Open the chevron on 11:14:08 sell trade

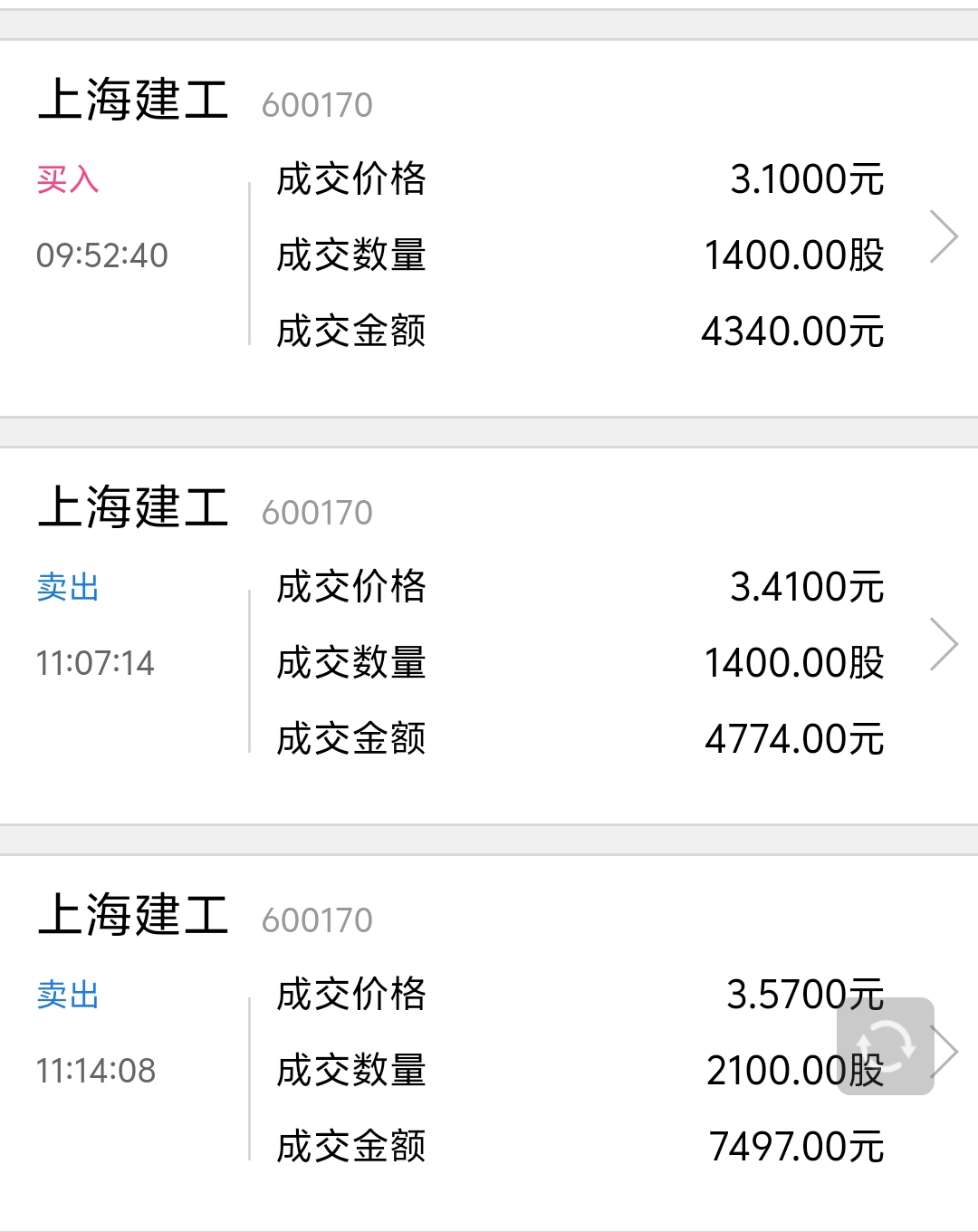coord(947,1053)
